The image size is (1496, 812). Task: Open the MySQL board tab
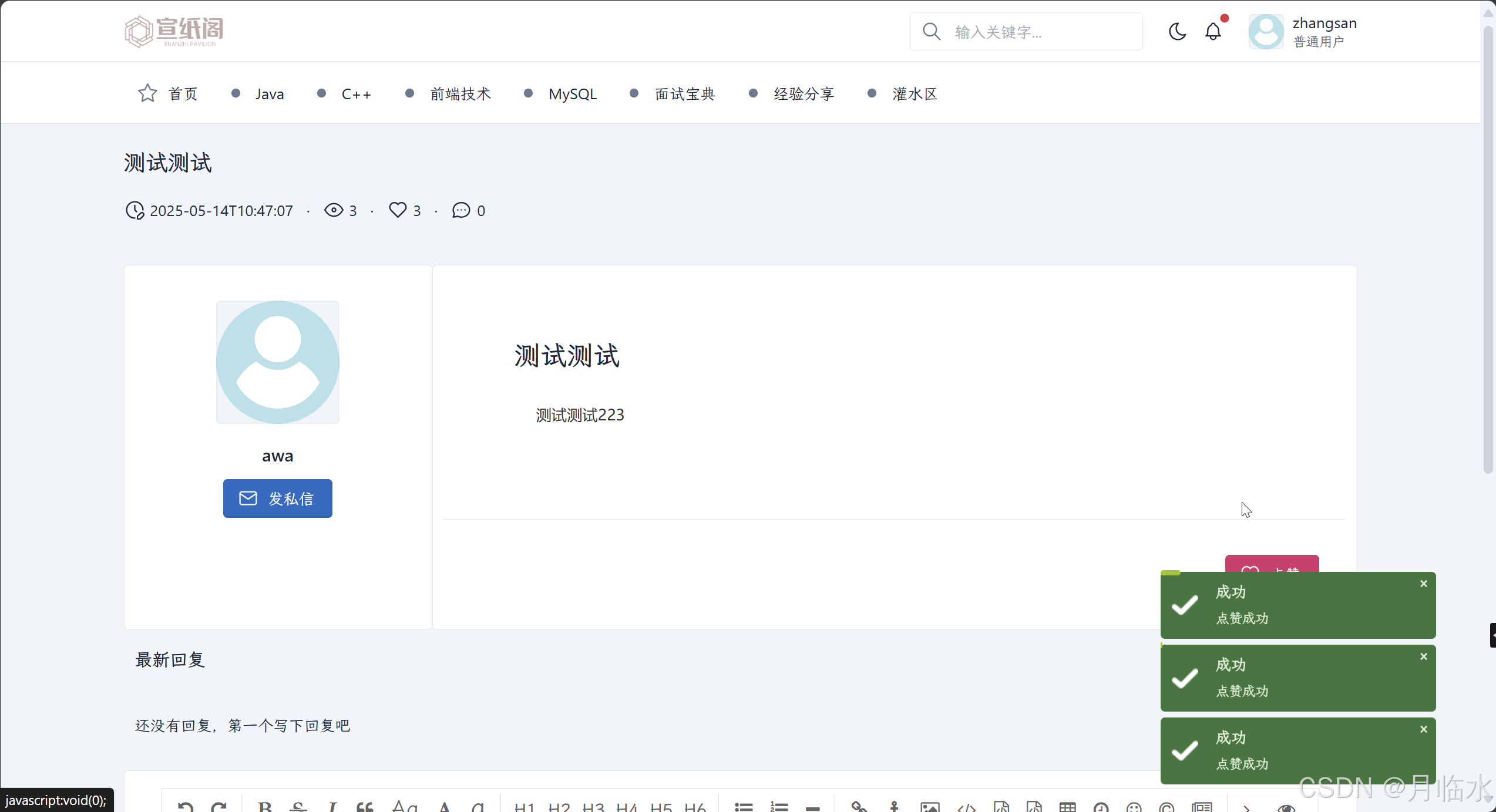[x=572, y=94]
